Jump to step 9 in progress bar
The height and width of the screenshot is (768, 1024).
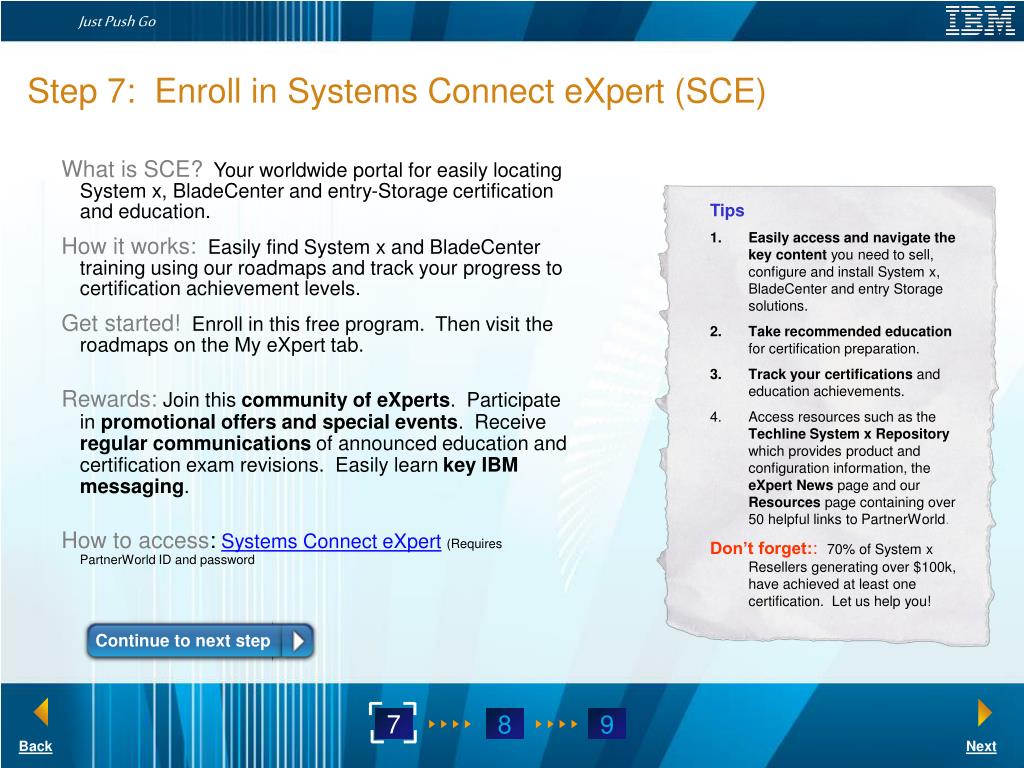tap(607, 724)
